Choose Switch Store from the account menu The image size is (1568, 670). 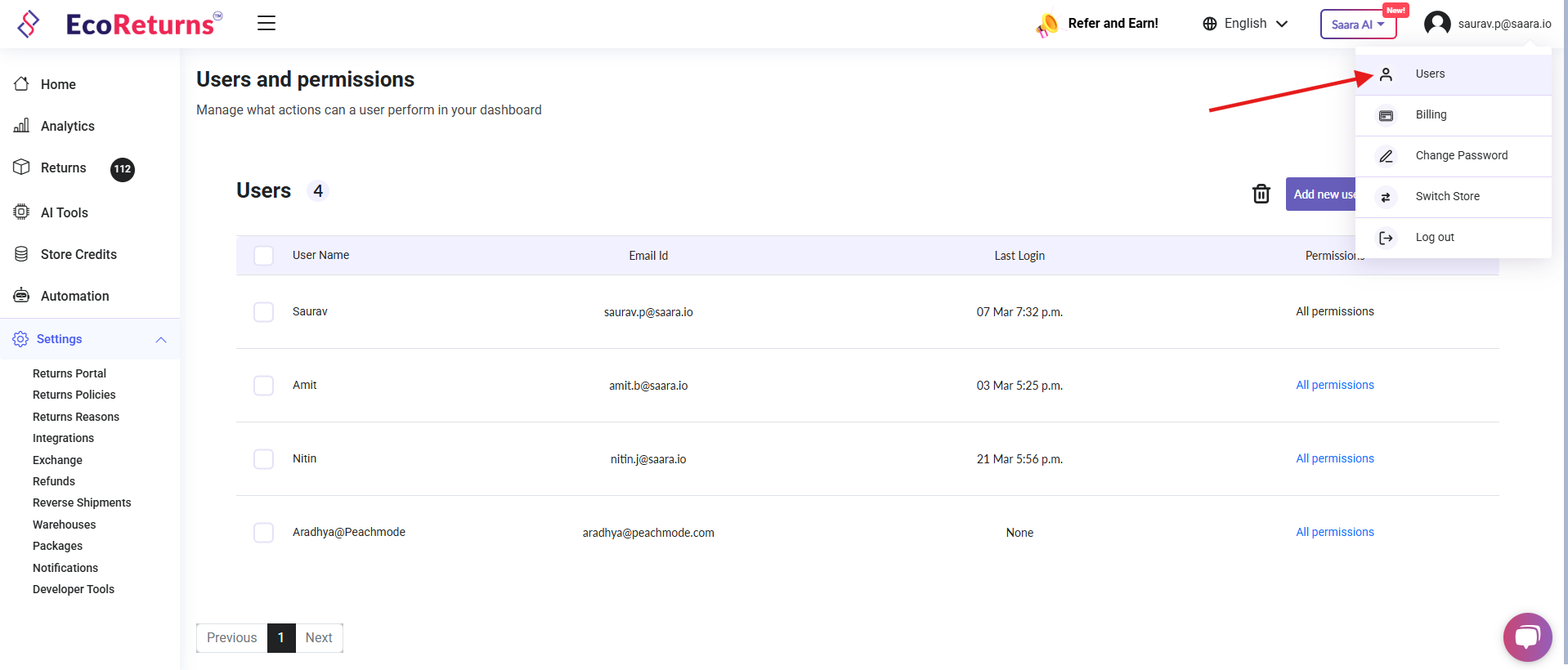pos(1447,196)
